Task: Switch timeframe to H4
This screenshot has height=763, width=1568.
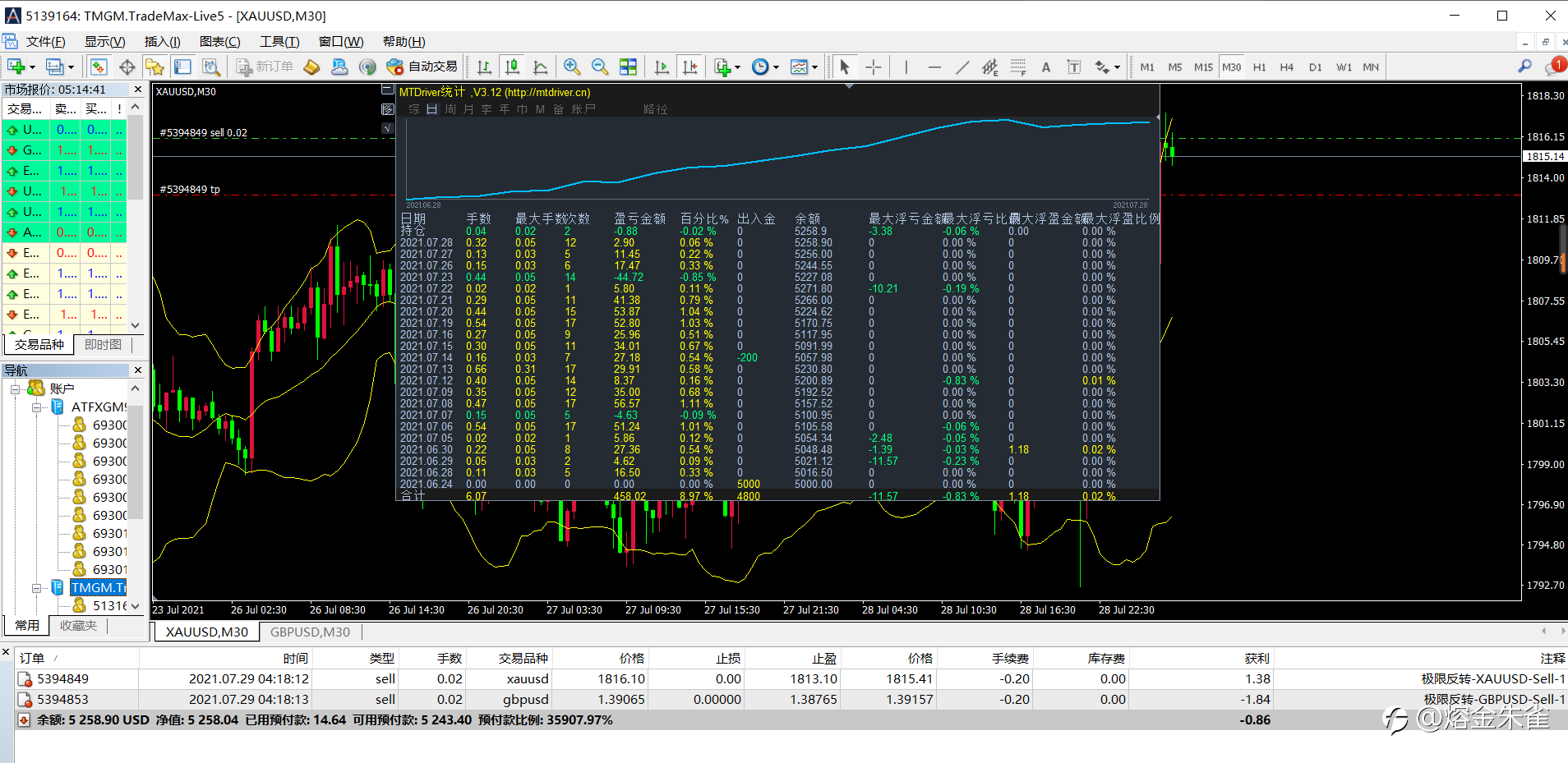Action: point(1287,67)
